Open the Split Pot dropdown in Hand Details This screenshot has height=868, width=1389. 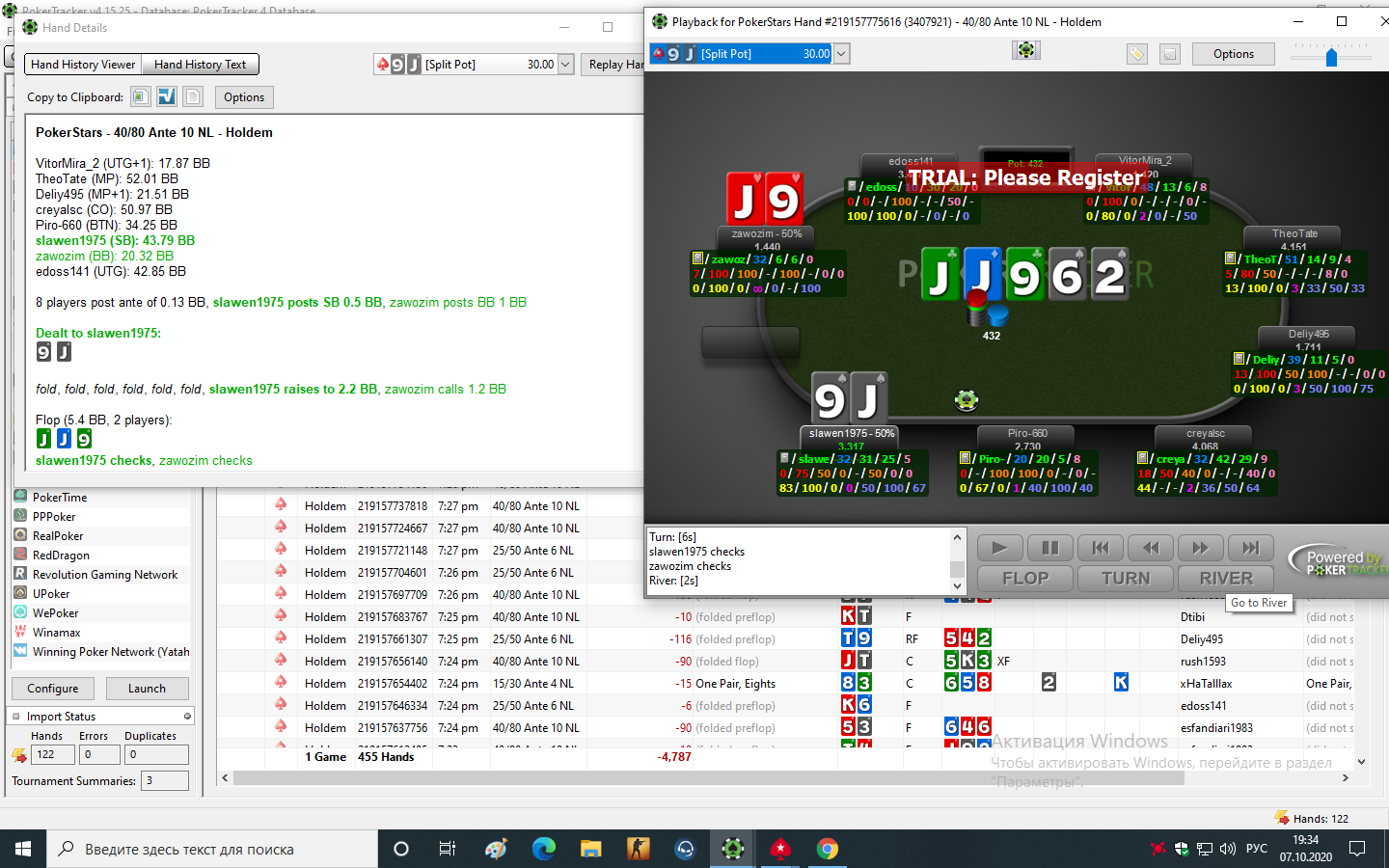point(566,65)
